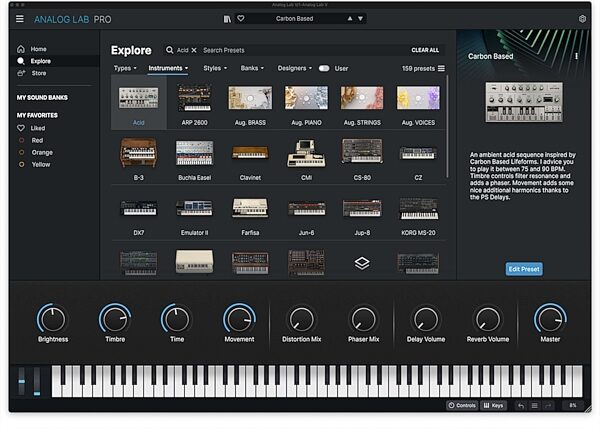Expand the Types filter dropdown
Image resolution: width=600 pixels, height=429 pixels.
[125, 68]
